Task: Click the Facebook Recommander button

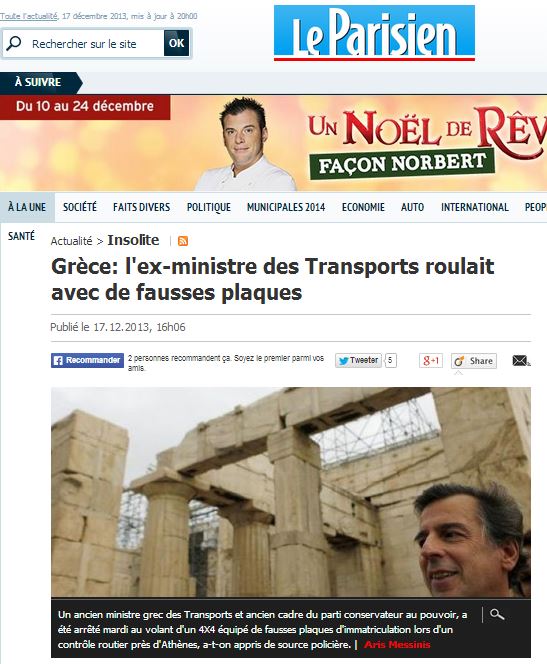Action: point(87,360)
